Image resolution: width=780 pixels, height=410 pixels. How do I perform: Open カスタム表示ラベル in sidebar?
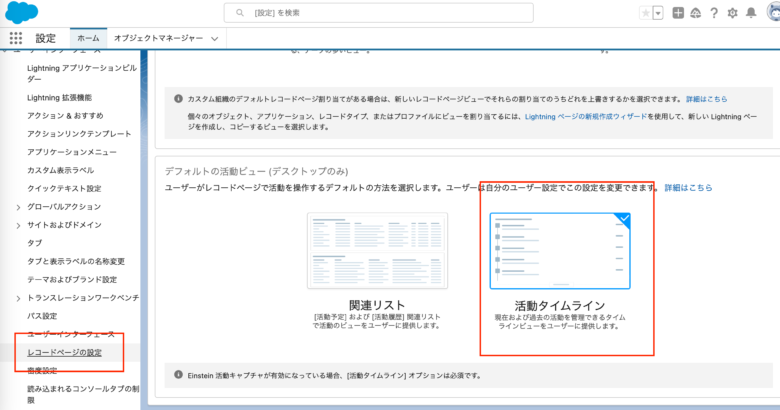[x=60, y=170]
